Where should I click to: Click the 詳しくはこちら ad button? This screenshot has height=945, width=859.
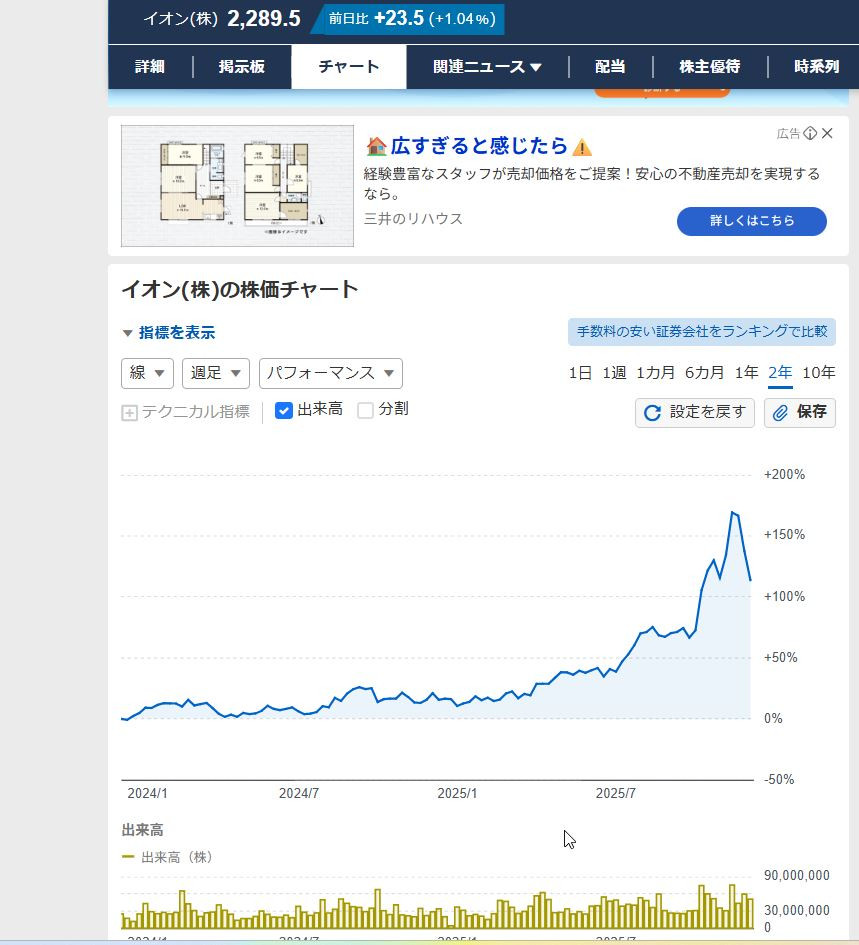point(751,221)
